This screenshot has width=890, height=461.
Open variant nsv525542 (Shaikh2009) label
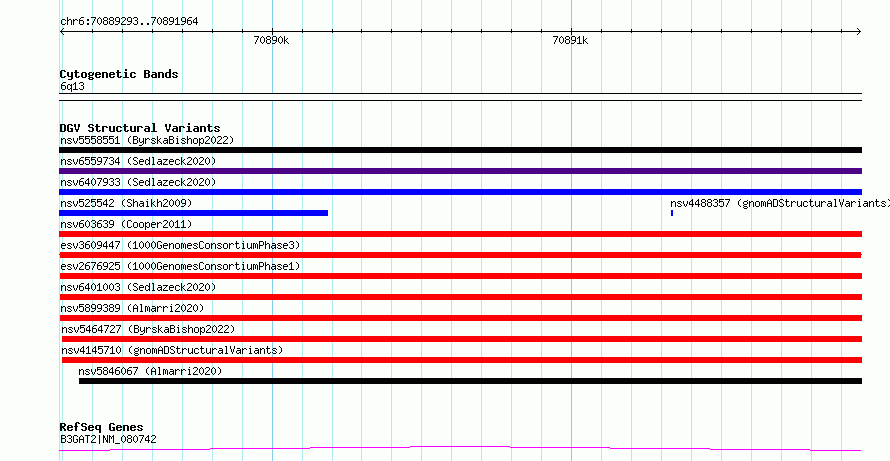pyautogui.click(x=126, y=203)
